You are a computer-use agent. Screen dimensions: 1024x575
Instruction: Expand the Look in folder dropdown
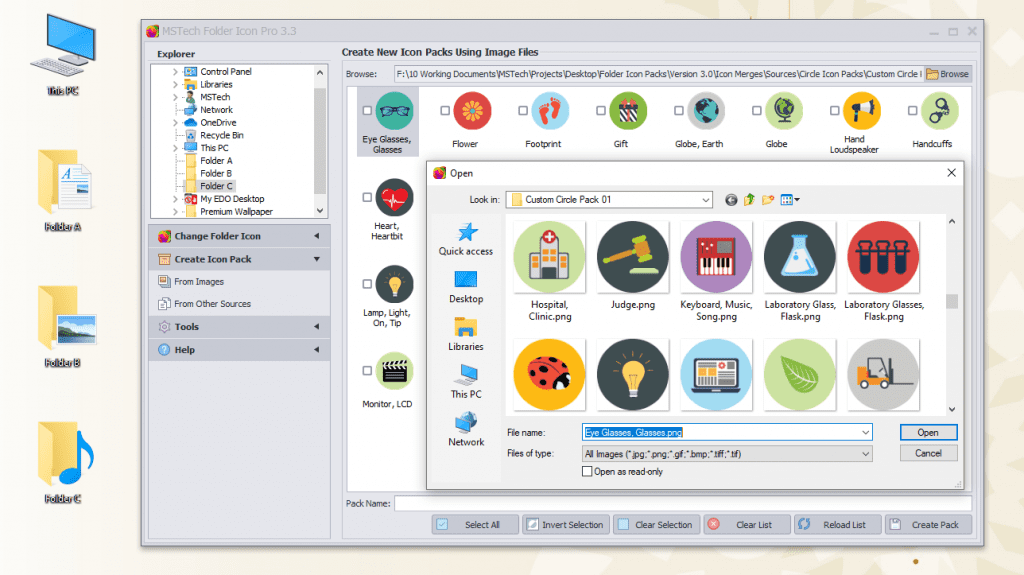[x=705, y=200]
